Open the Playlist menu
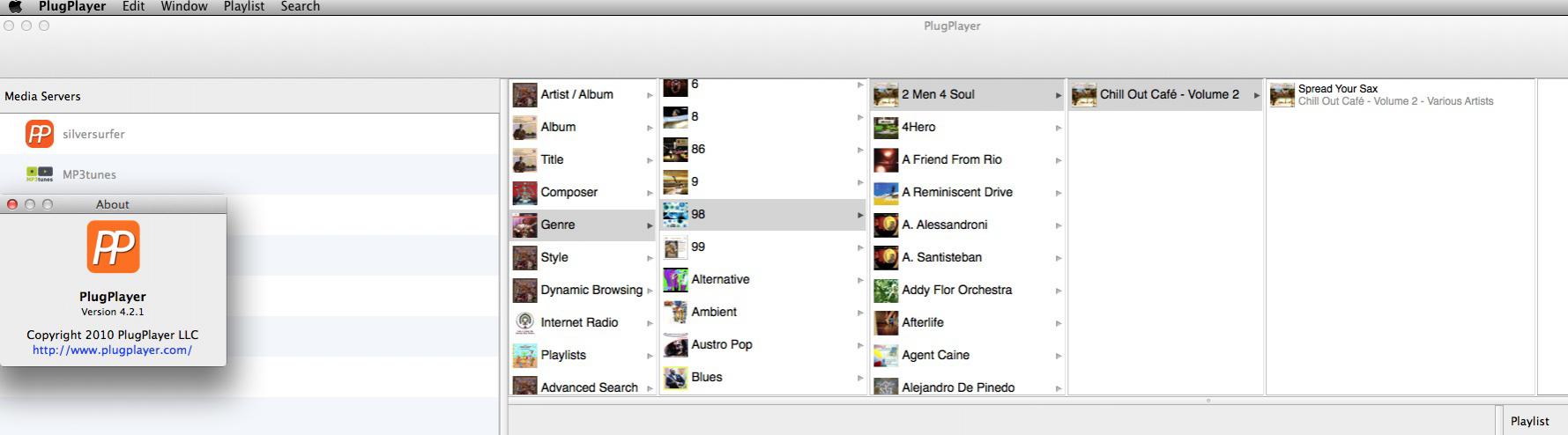Screen dimensions: 1568x435 [x=244, y=6]
